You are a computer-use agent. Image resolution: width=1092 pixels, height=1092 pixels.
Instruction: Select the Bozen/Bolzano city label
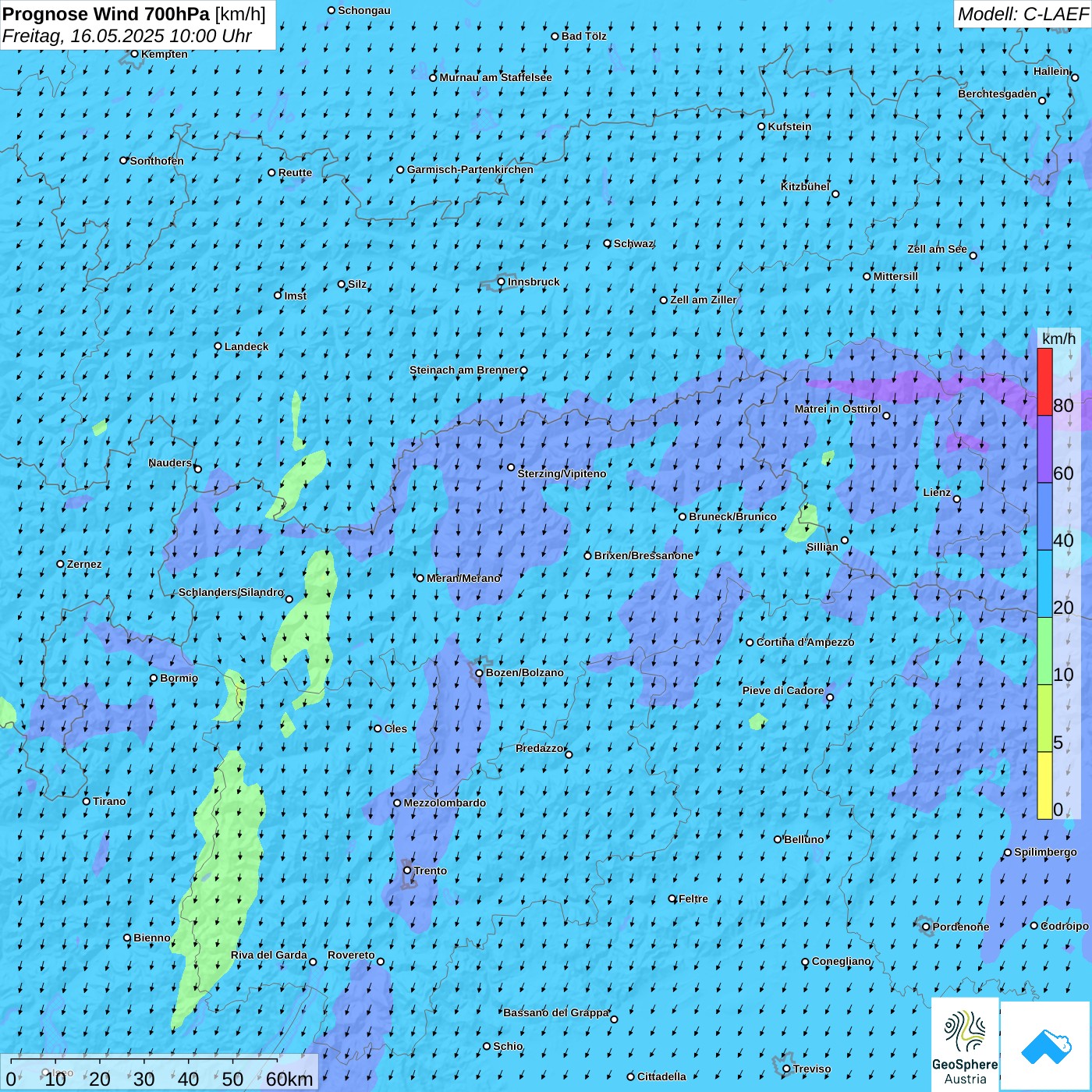[524, 672]
